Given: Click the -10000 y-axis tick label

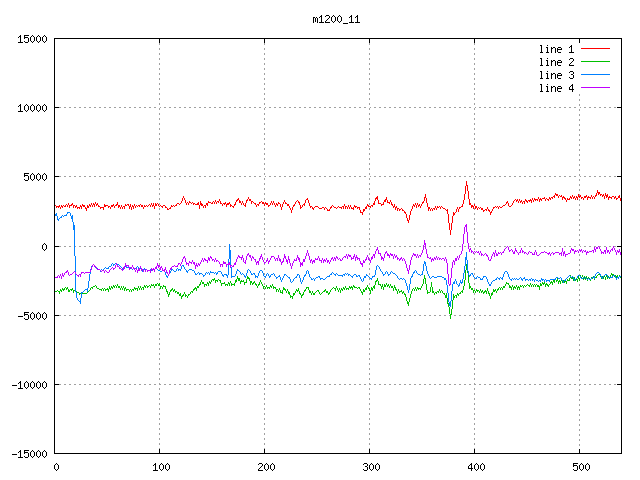Looking at the screenshot, I should [x=27, y=385].
